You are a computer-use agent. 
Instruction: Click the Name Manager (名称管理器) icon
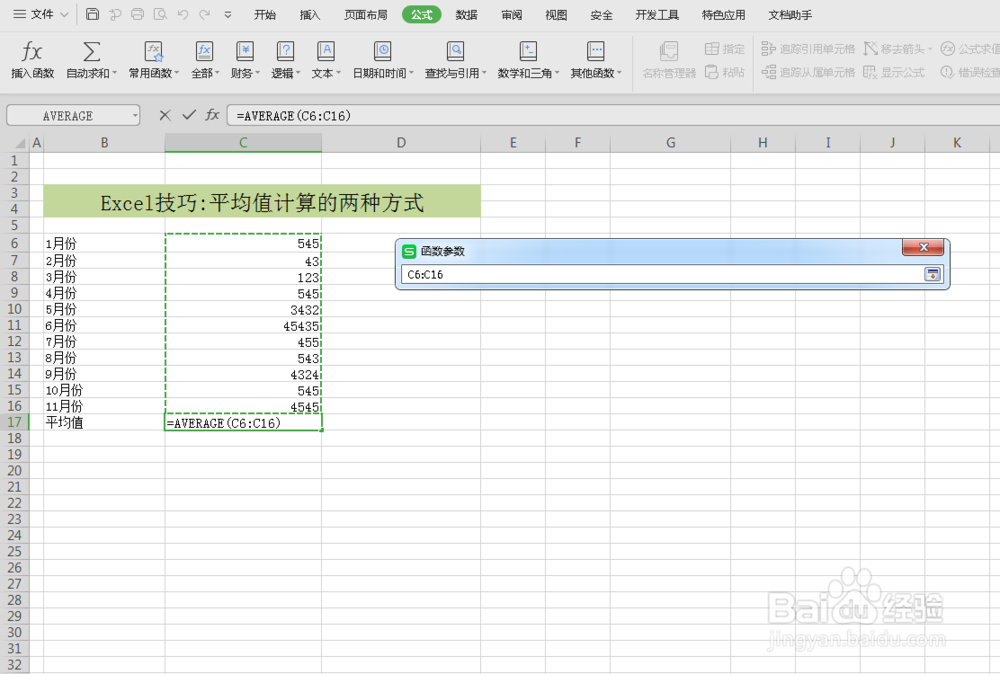(x=669, y=51)
